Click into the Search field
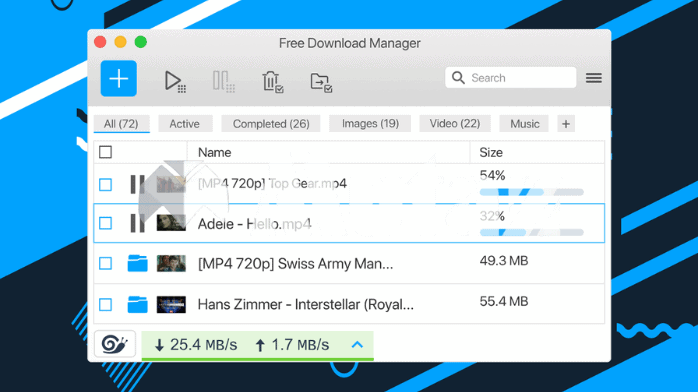 coord(511,78)
